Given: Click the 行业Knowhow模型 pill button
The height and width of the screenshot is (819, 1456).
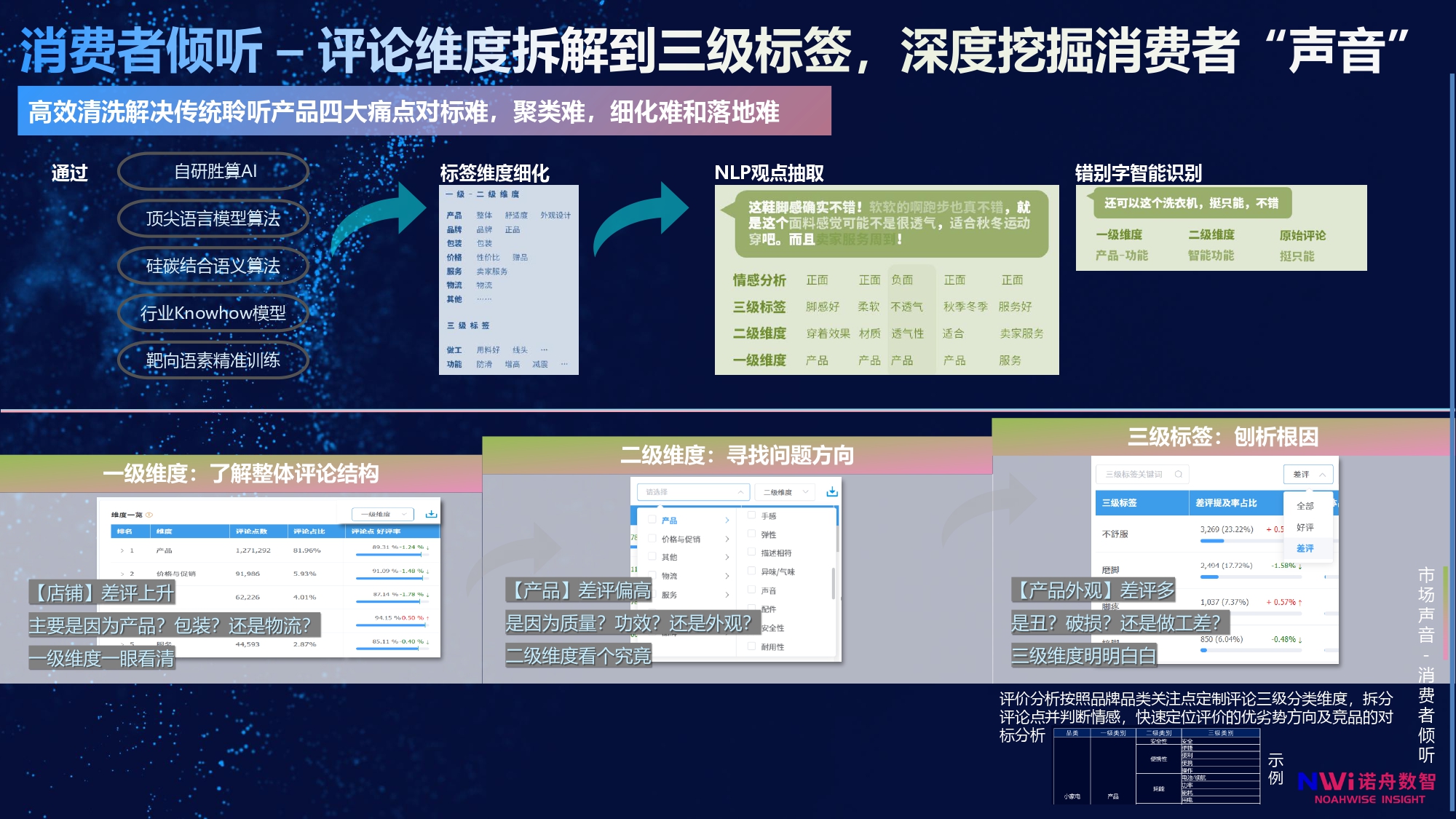Looking at the screenshot, I should point(213,313).
